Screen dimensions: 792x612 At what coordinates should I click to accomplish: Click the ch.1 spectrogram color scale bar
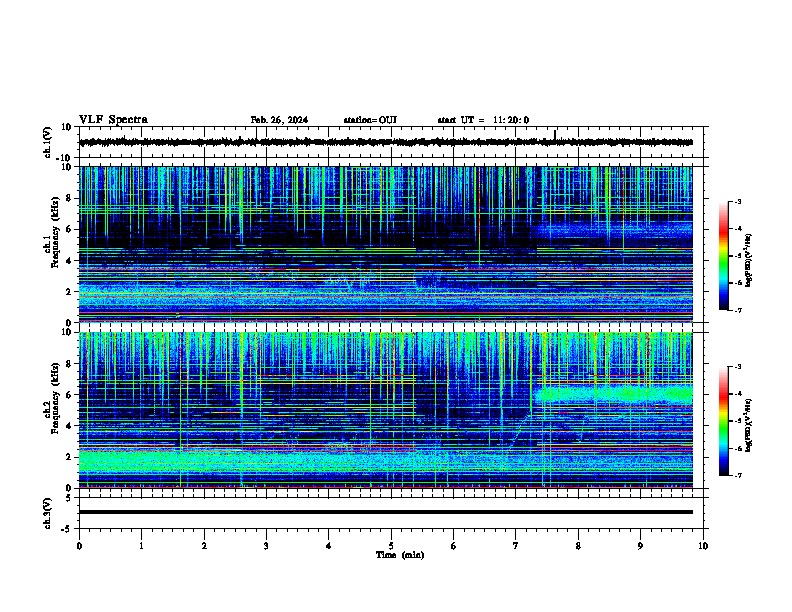(x=723, y=256)
